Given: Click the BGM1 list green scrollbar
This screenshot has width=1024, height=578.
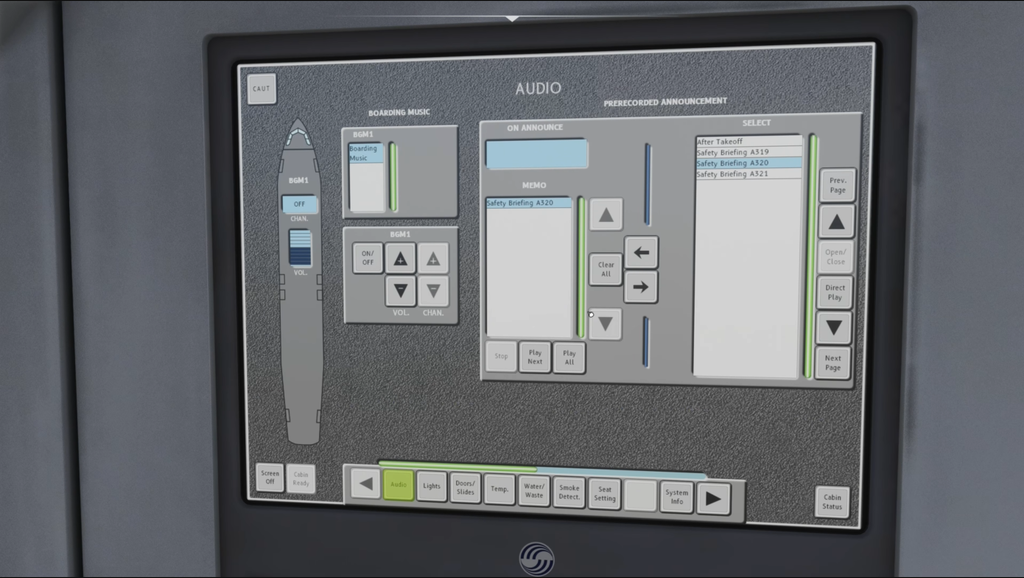Looking at the screenshot, I should click(393, 177).
